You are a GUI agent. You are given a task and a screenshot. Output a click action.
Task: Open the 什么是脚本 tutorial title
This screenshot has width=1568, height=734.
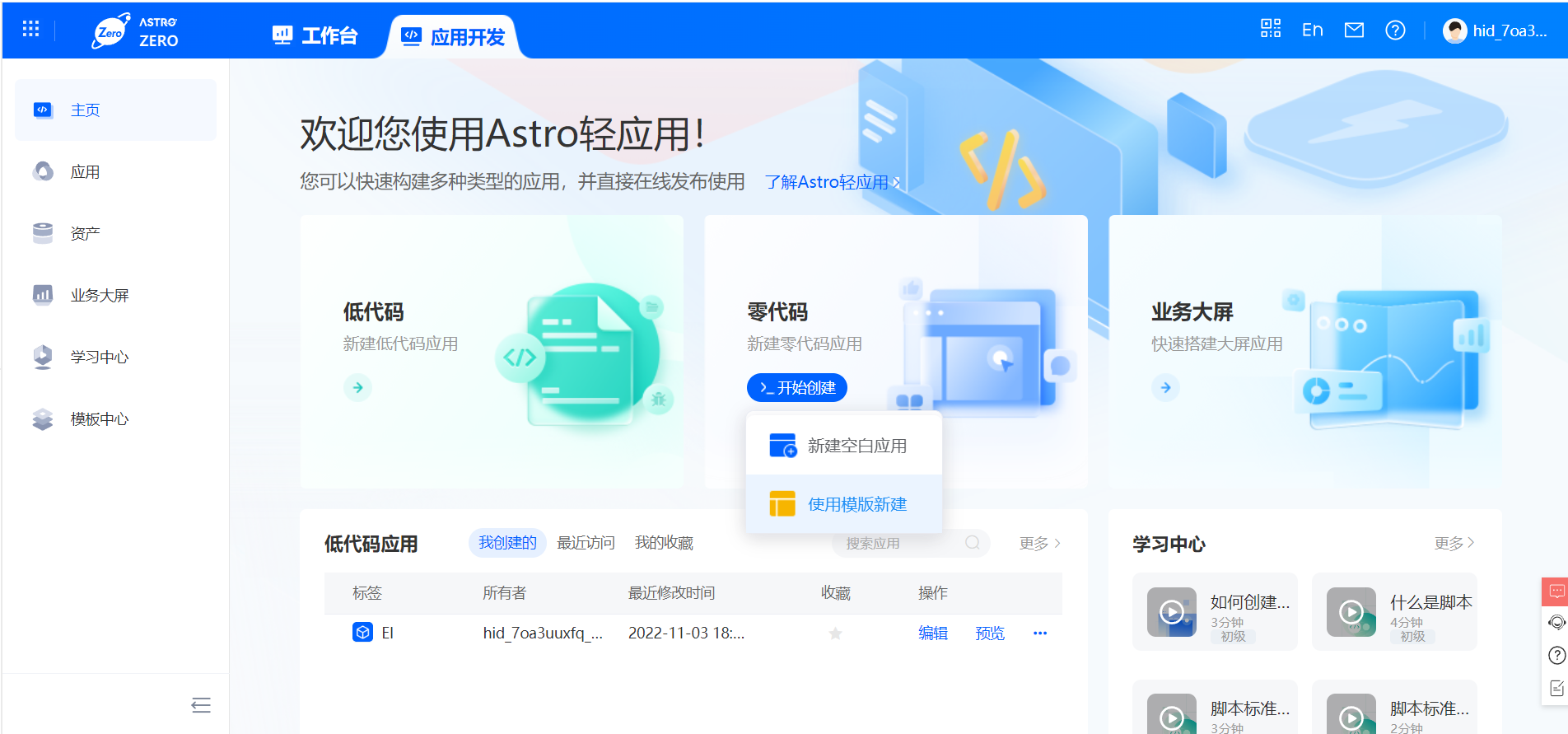pyautogui.click(x=1430, y=602)
